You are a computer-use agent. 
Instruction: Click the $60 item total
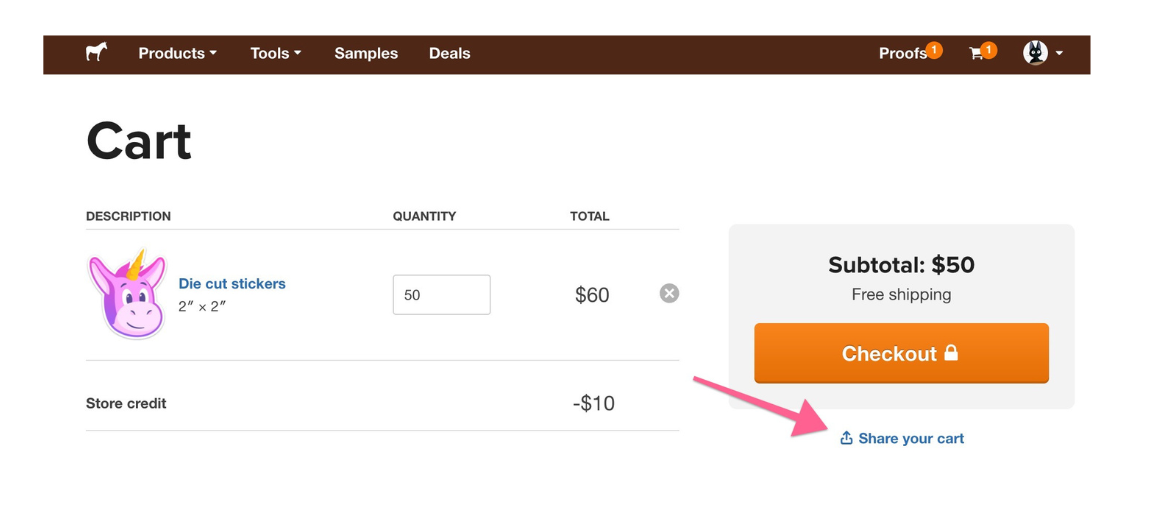coord(592,295)
